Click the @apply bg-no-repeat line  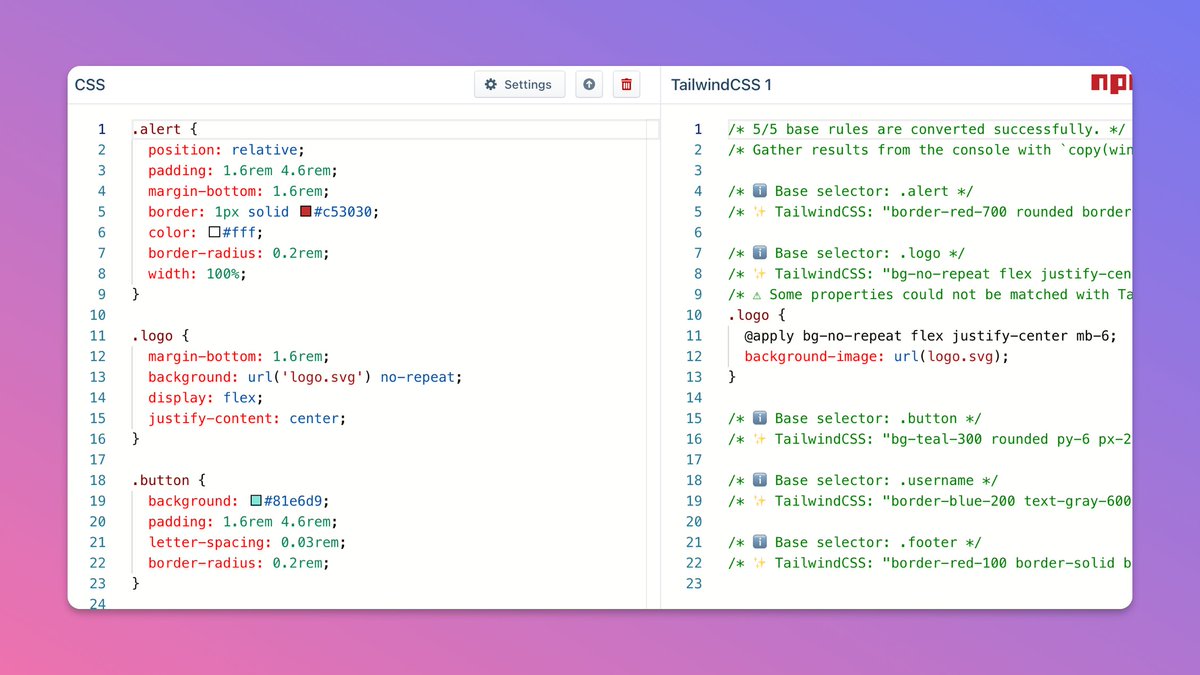coord(930,336)
